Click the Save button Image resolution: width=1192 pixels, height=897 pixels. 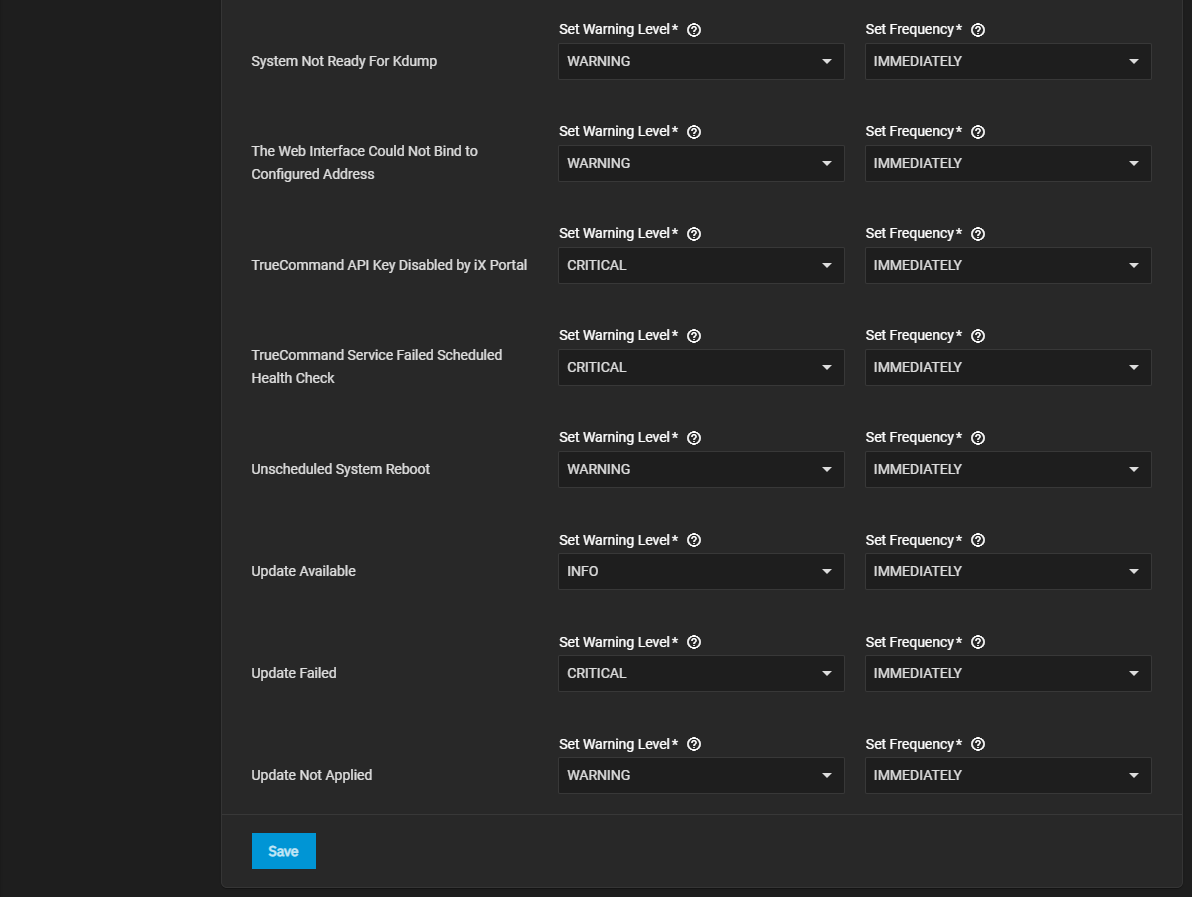[x=283, y=851]
